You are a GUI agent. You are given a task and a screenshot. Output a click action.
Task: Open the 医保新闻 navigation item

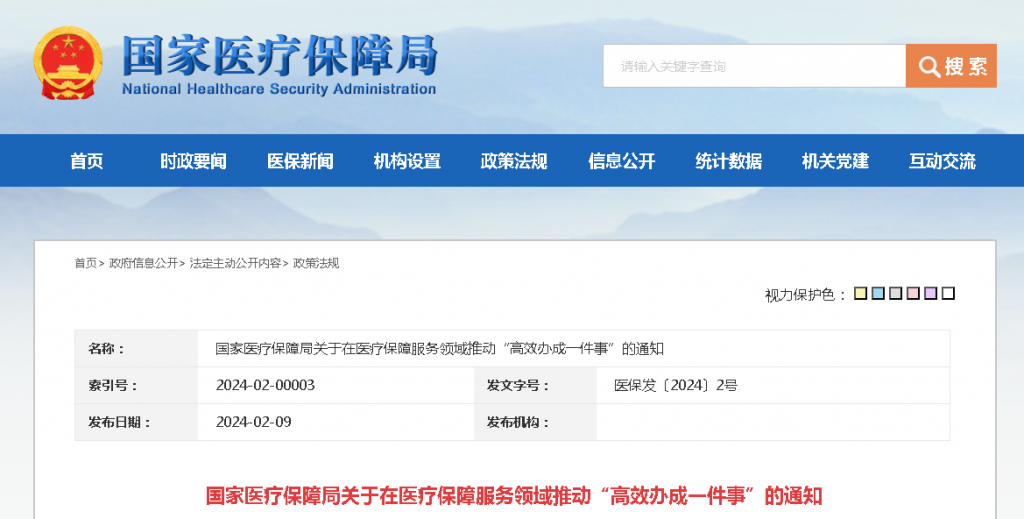(300, 161)
